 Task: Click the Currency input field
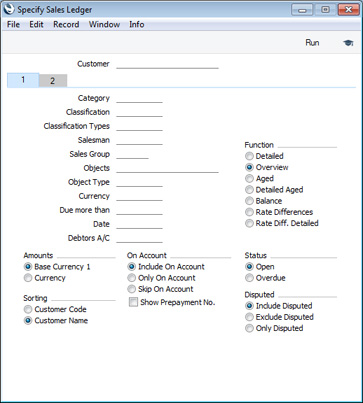139,196
